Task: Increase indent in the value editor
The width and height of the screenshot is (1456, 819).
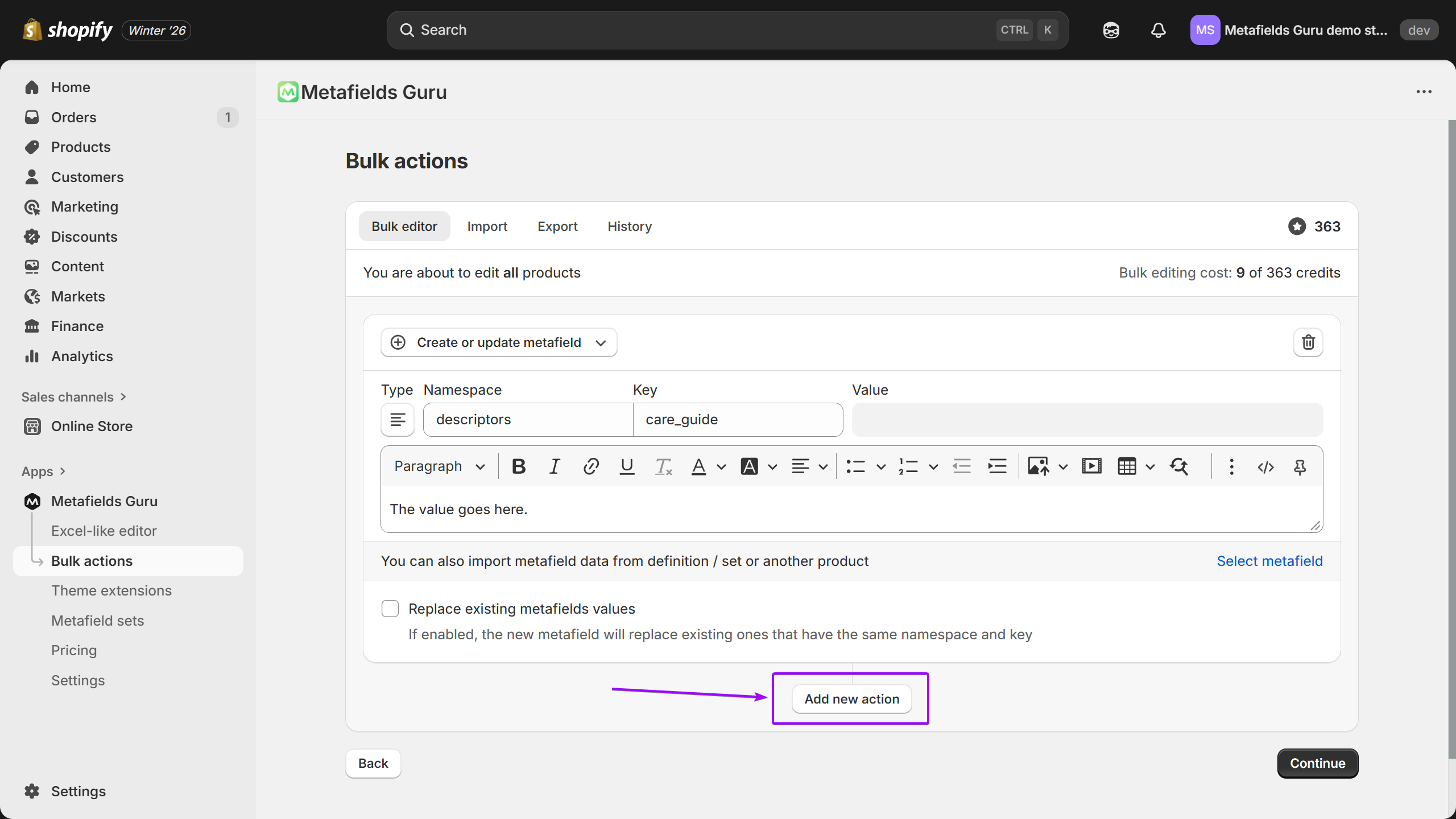Action: click(x=997, y=466)
